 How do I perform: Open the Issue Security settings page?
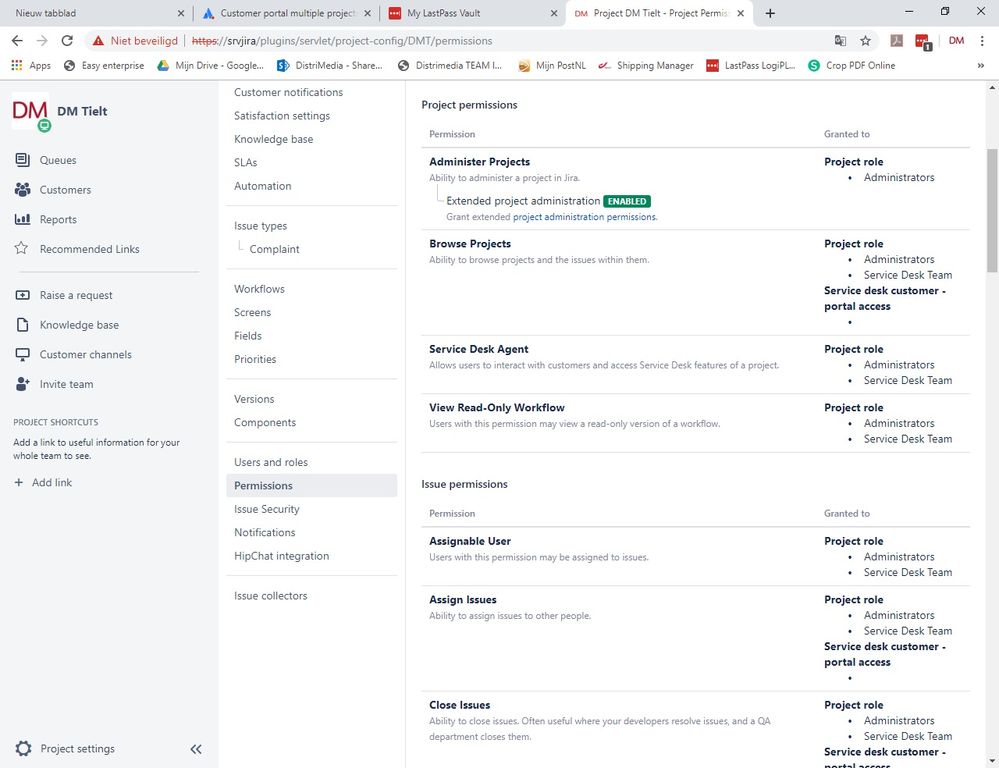tap(266, 509)
